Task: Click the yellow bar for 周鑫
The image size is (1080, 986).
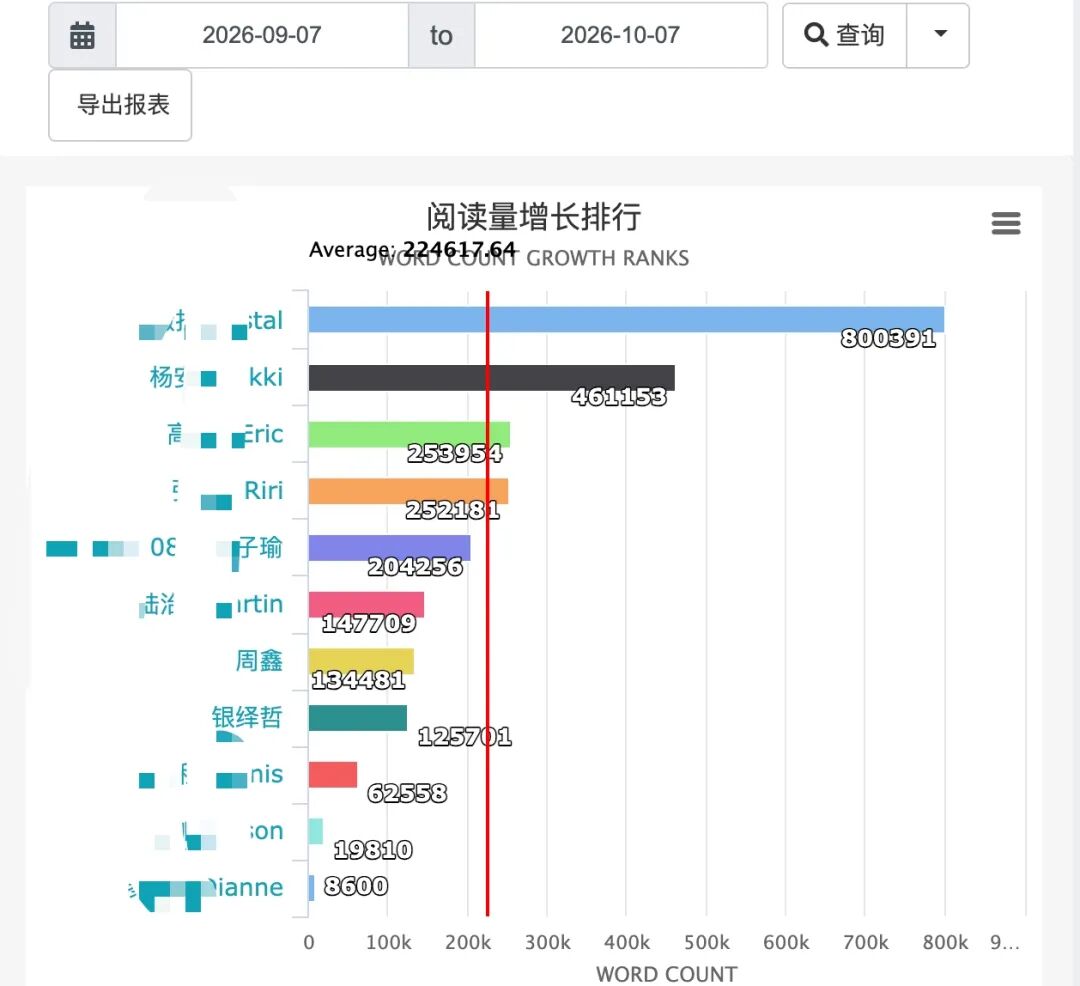Action: (361, 661)
